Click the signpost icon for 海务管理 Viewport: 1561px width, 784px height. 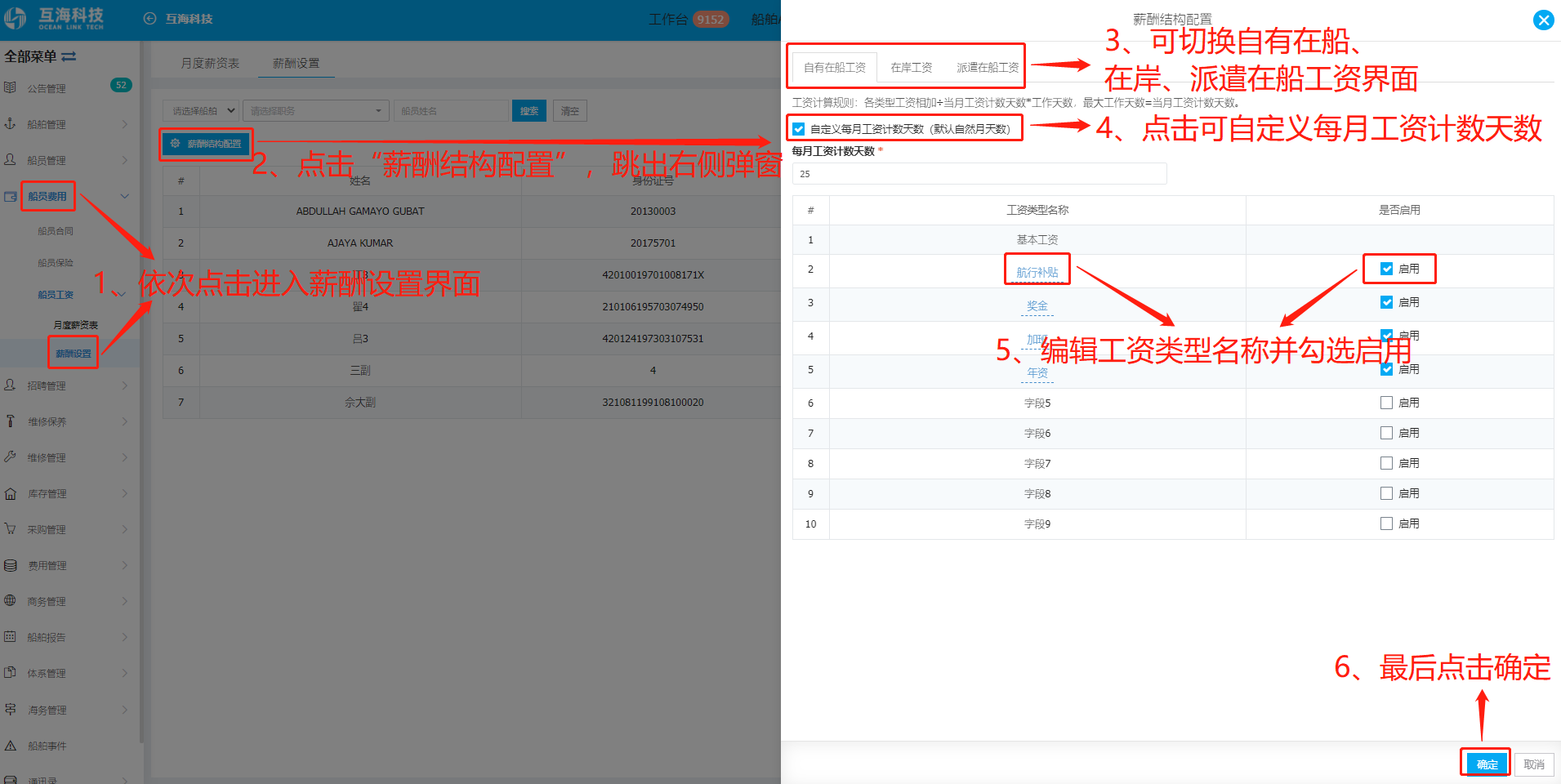pyautogui.click(x=10, y=709)
